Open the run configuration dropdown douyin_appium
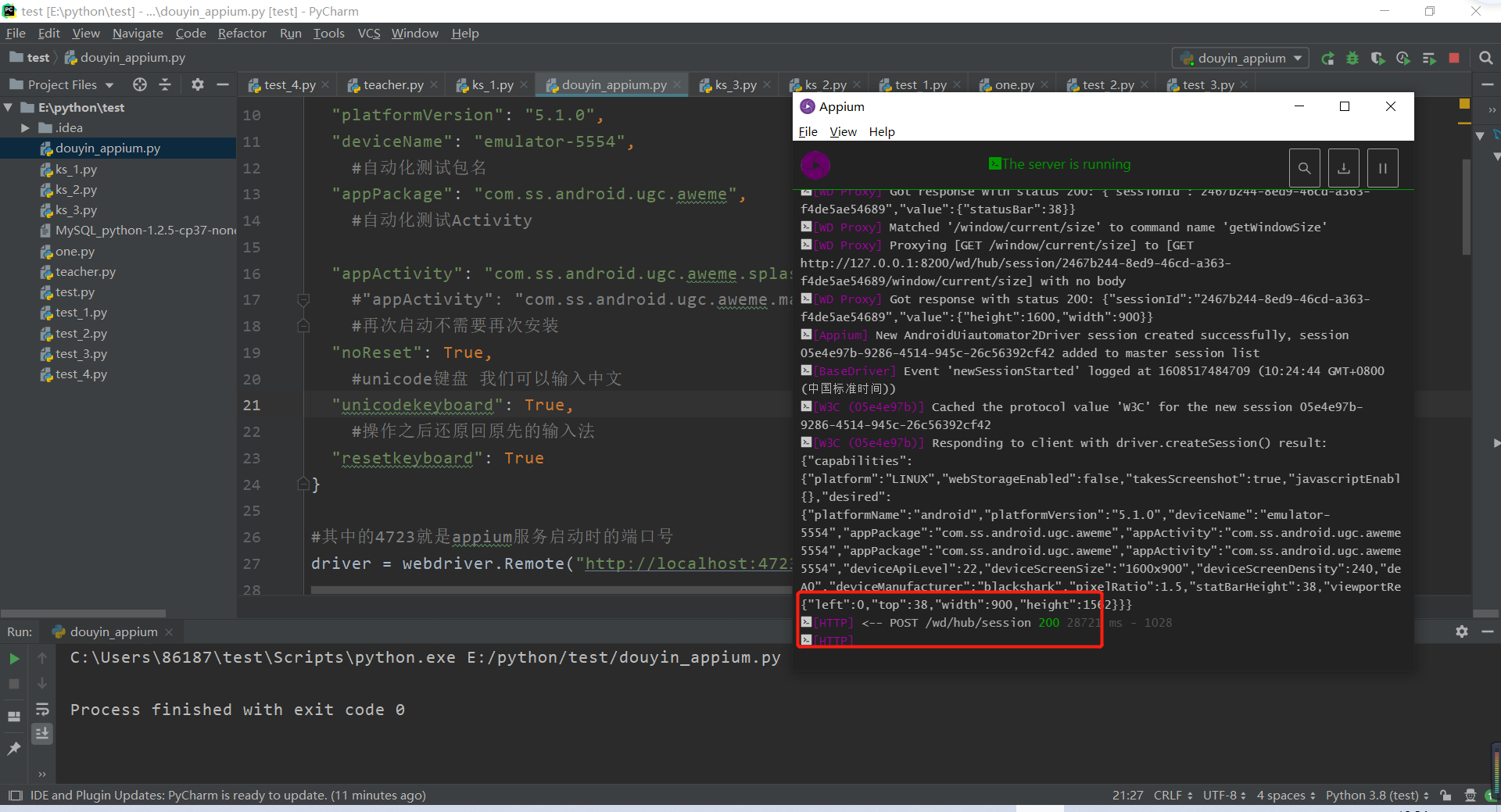The height and width of the screenshot is (812, 1501). (1241, 59)
